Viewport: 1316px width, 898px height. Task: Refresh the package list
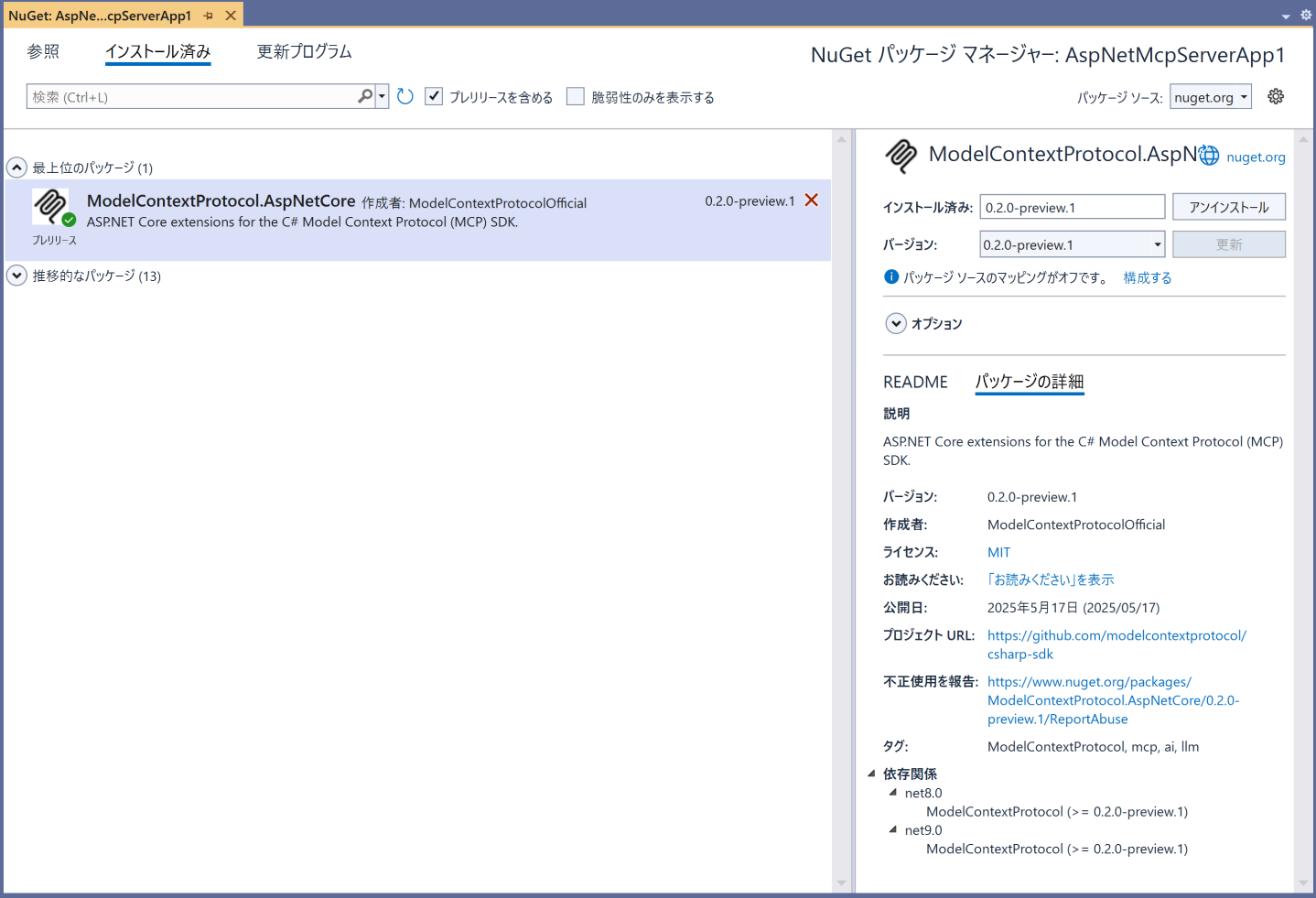(405, 96)
